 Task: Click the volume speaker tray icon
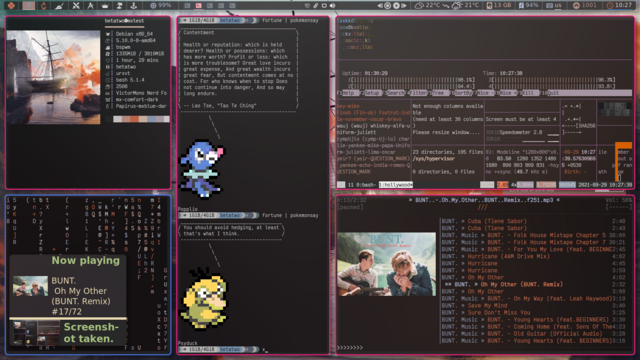[333, 5]
